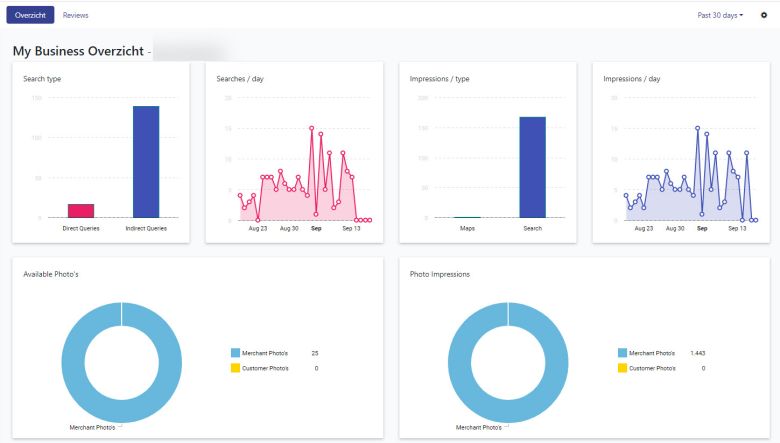Screen dimensions: 780x443
Task: Click the highest point in Impressions / day
Action: point(698,128)
